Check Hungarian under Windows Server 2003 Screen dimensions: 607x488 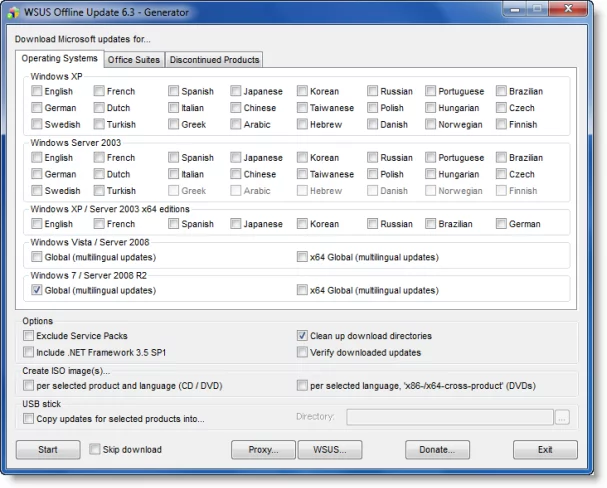click(430, 174)
